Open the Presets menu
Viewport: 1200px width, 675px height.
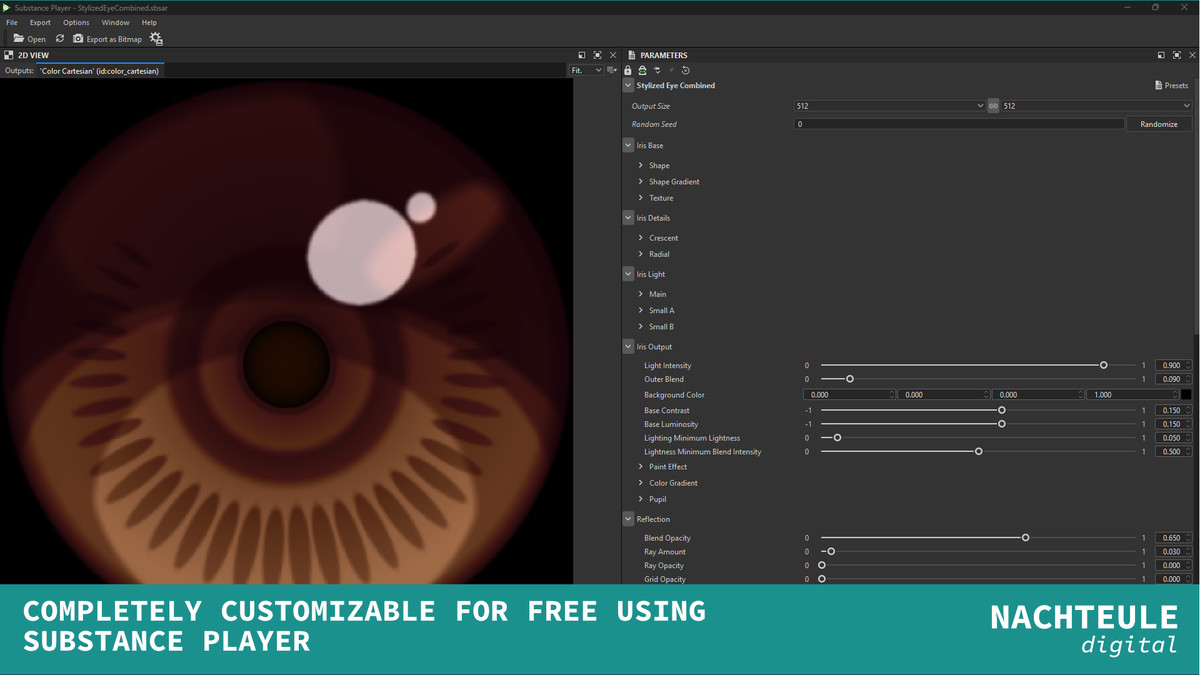point(1171,86)
